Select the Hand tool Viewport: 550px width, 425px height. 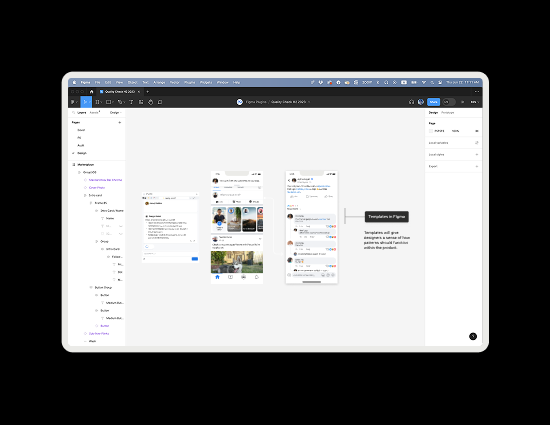150,102
